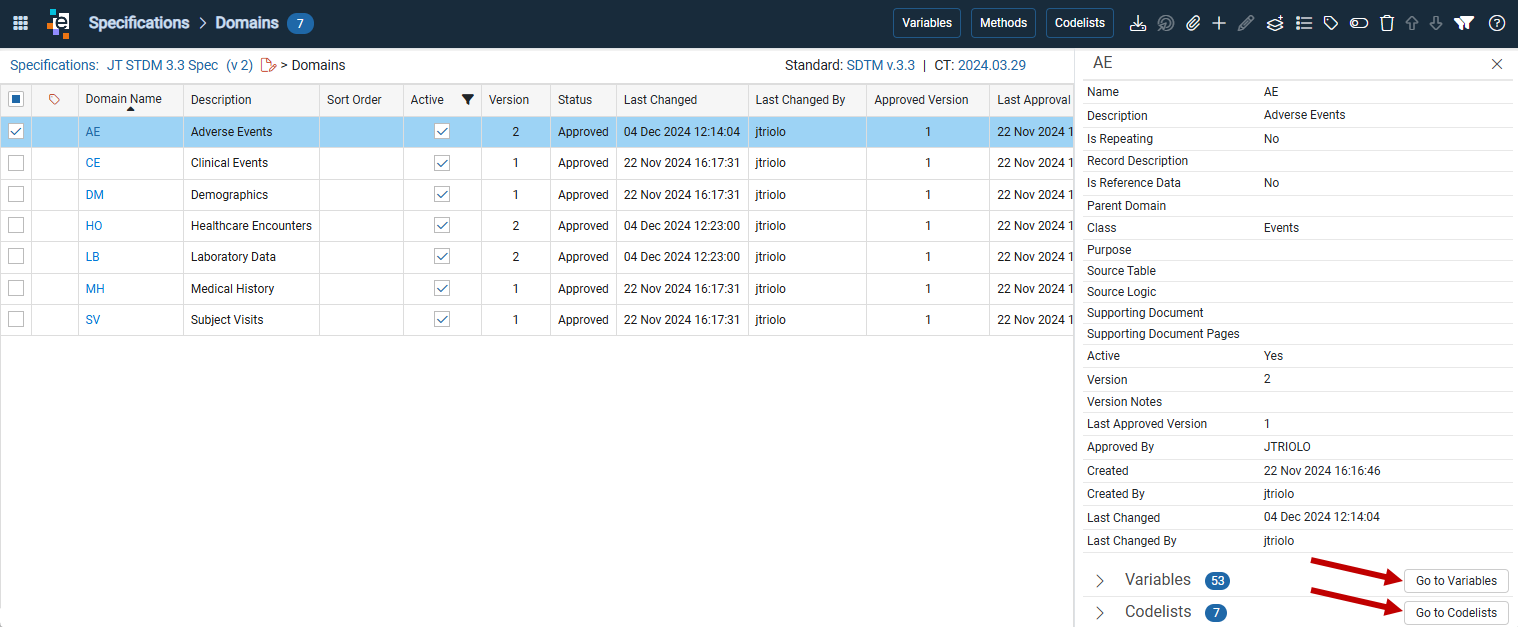Viewport: 1518px width, 627px height.
Task: Click Go to Variables button
Action: tap(1456, 581)
